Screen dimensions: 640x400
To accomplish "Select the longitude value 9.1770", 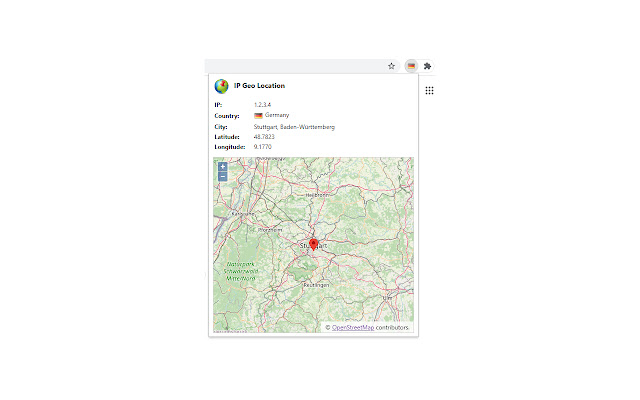I will [262, 147].
